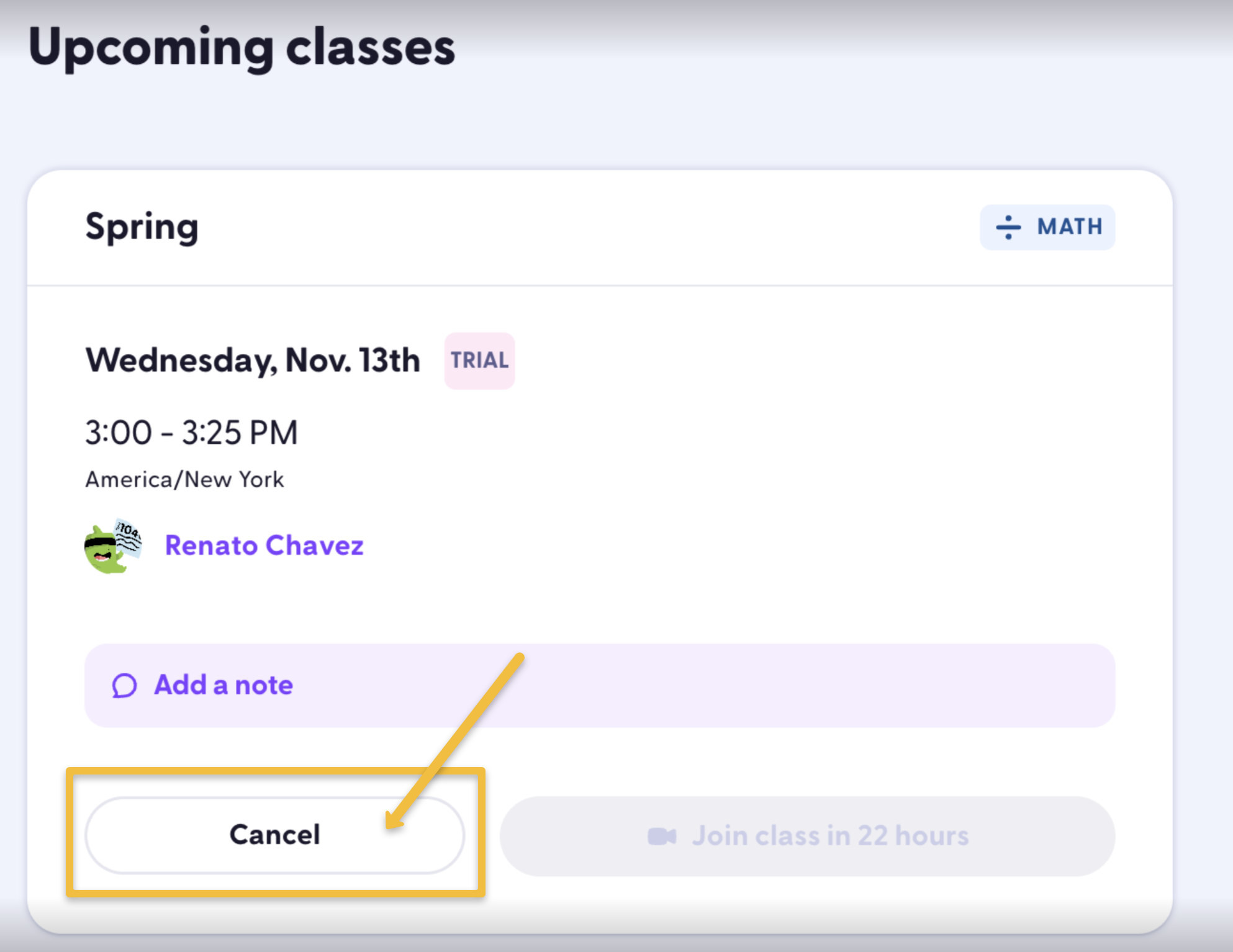Screen dimensions: 1233x952
Task: Click the video camera icon
Action: click(x=661, y=837)
